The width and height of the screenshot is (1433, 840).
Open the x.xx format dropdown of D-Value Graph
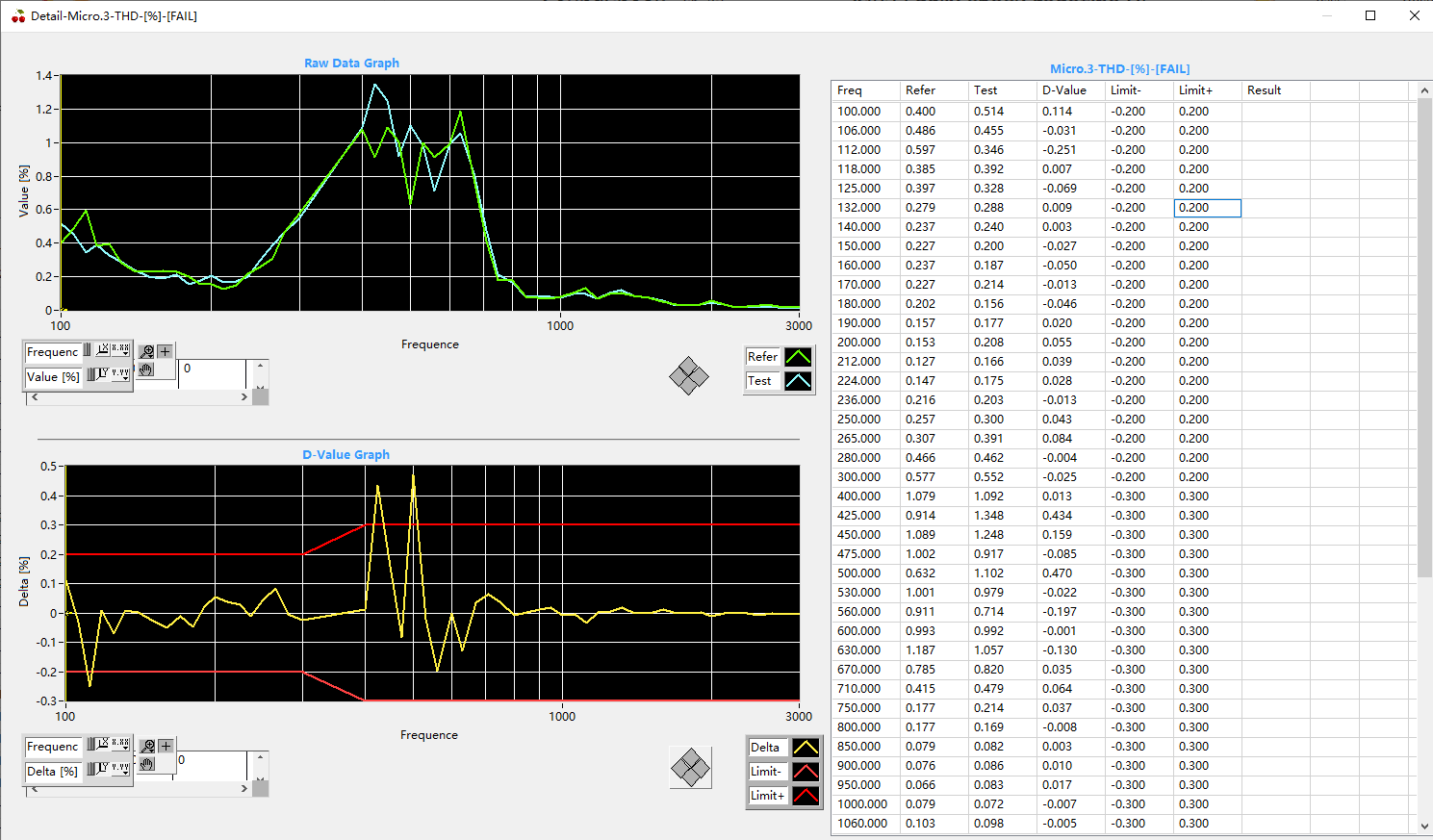(120, 746)
